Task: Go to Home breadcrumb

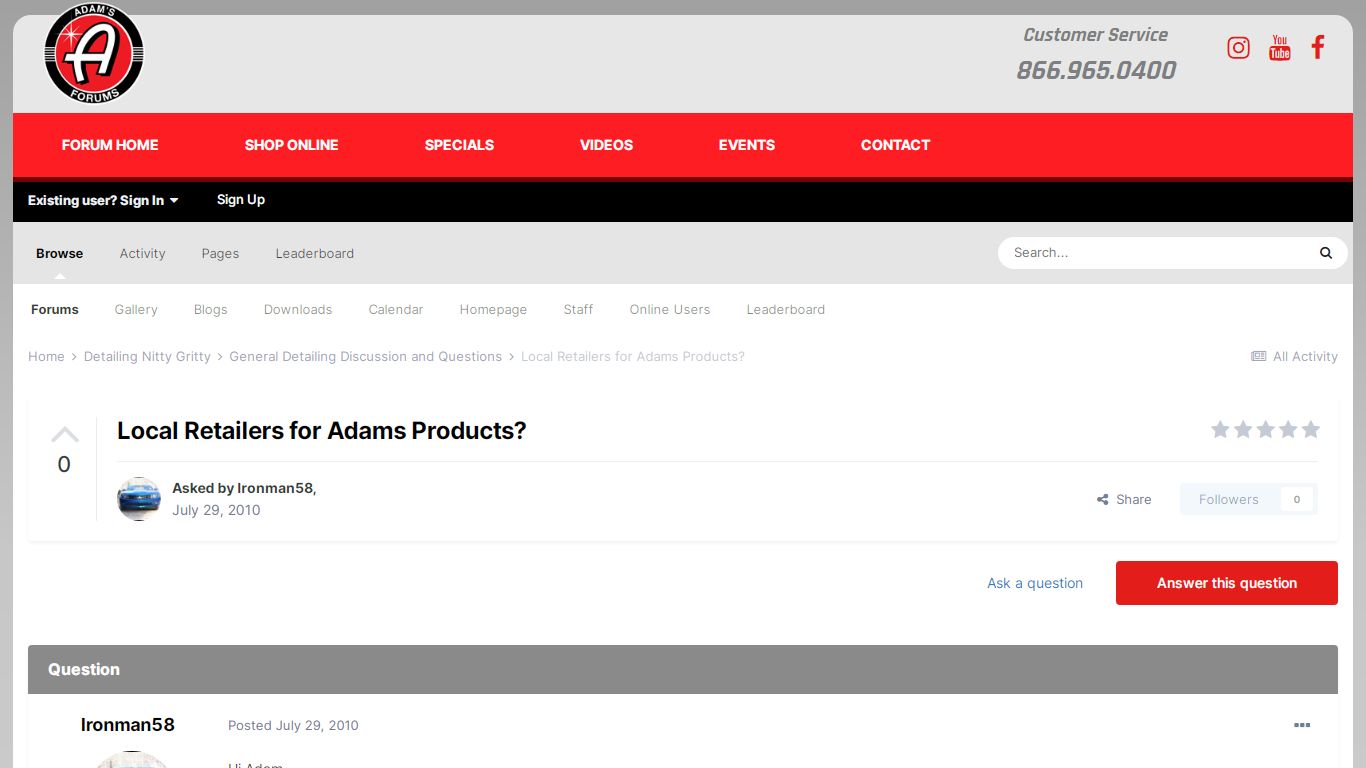Action: 46,356
